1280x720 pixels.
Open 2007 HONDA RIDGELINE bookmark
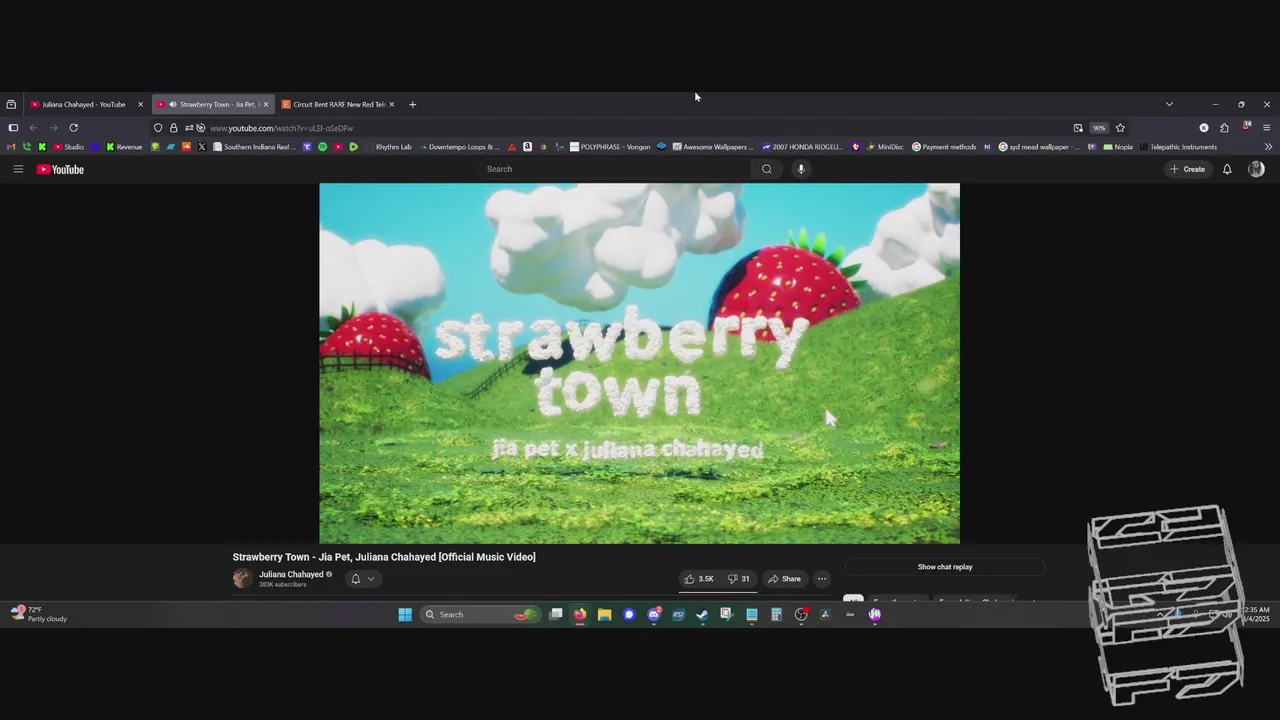coord(802,147)
